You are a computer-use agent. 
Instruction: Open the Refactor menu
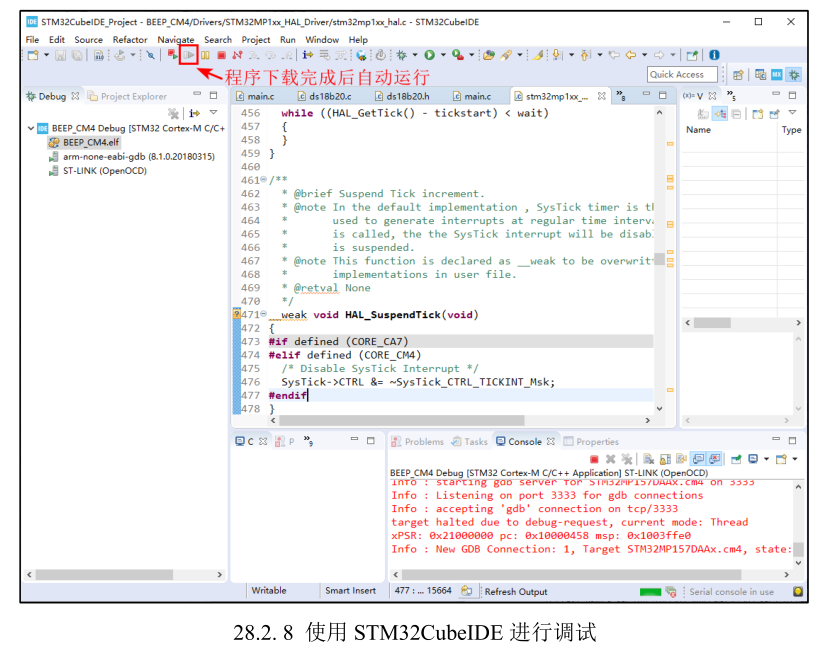(129, 39)
